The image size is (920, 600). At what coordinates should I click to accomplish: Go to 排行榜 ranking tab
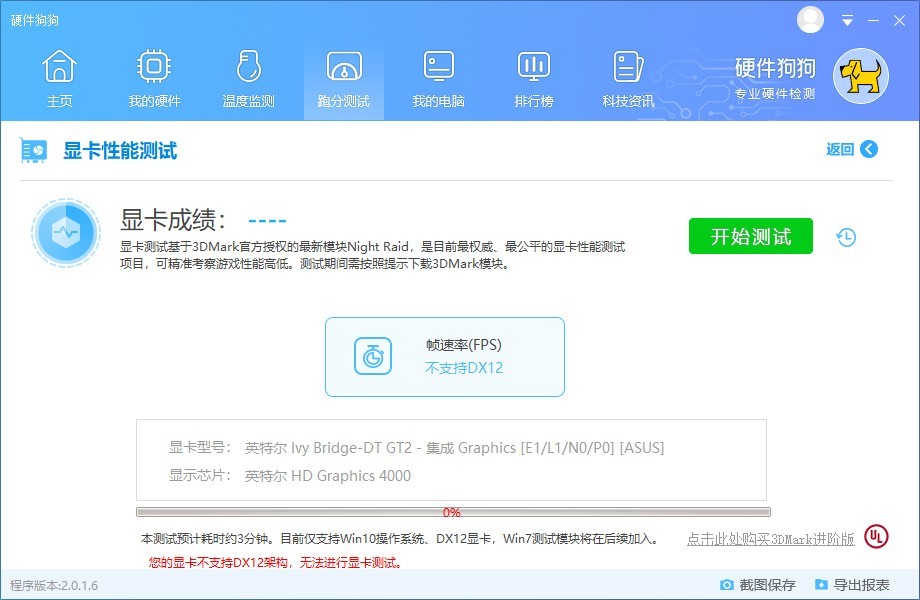point(534,79)
